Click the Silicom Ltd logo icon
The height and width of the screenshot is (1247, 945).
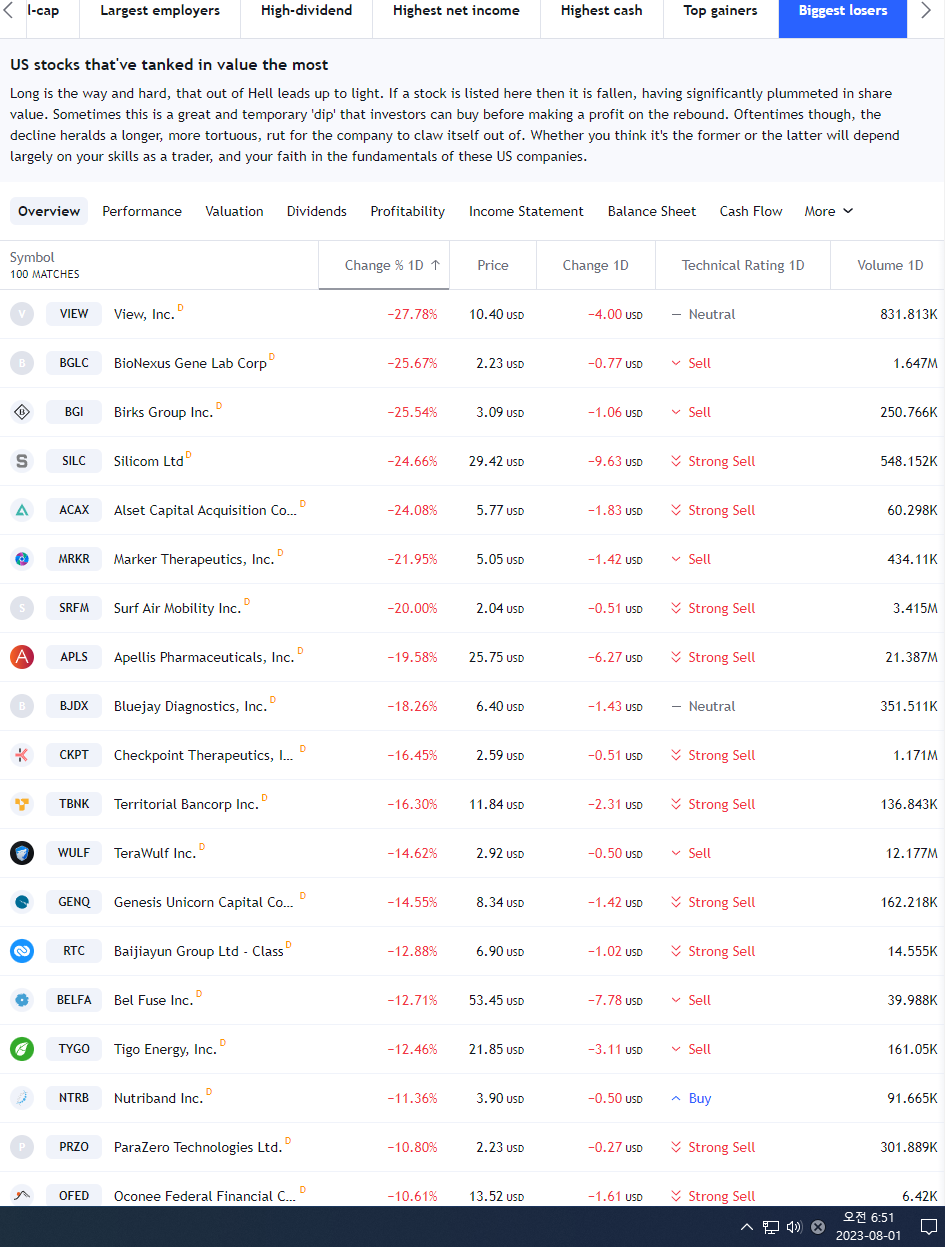point(22,461)
